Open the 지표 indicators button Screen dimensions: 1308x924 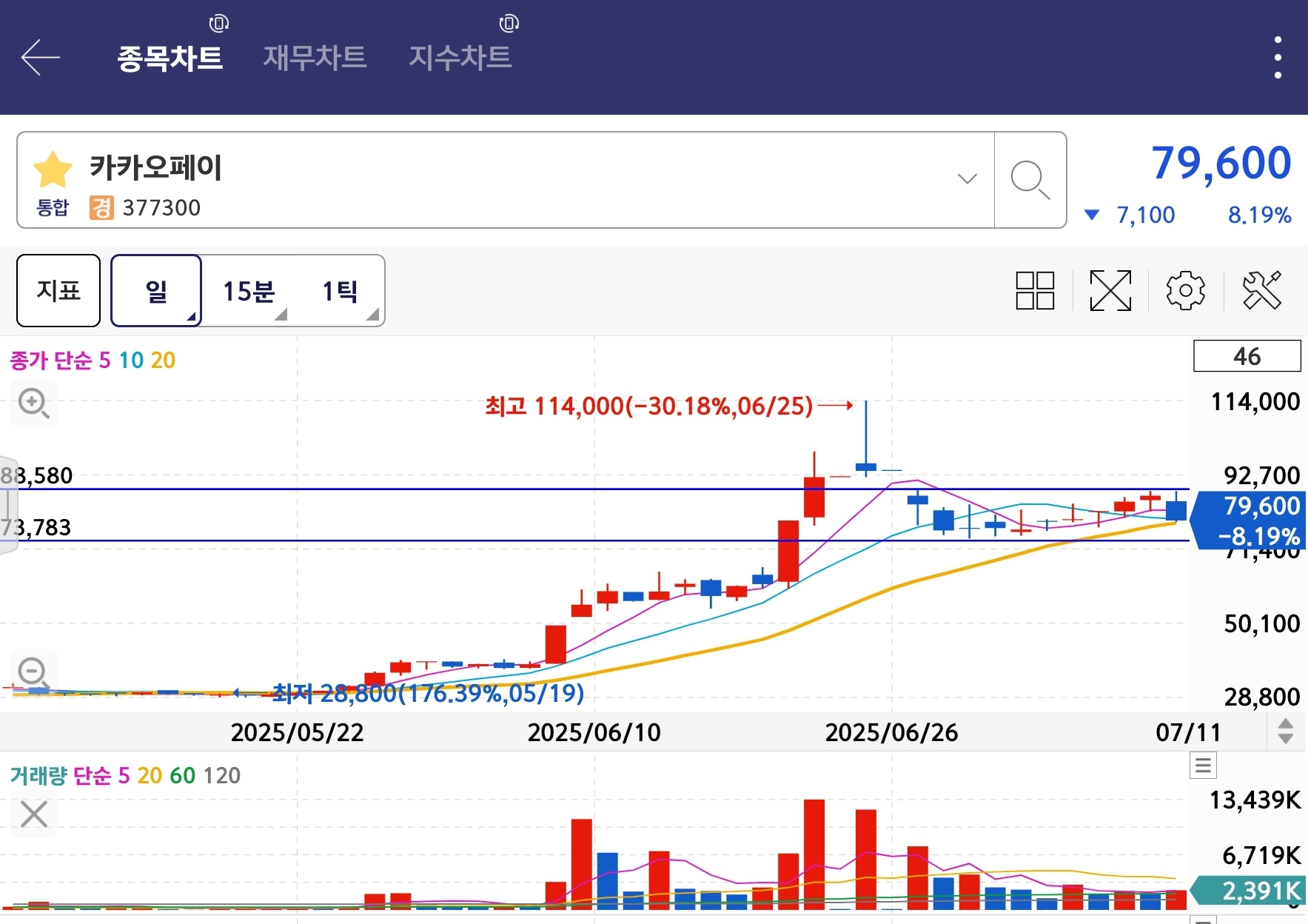[58, 290]
